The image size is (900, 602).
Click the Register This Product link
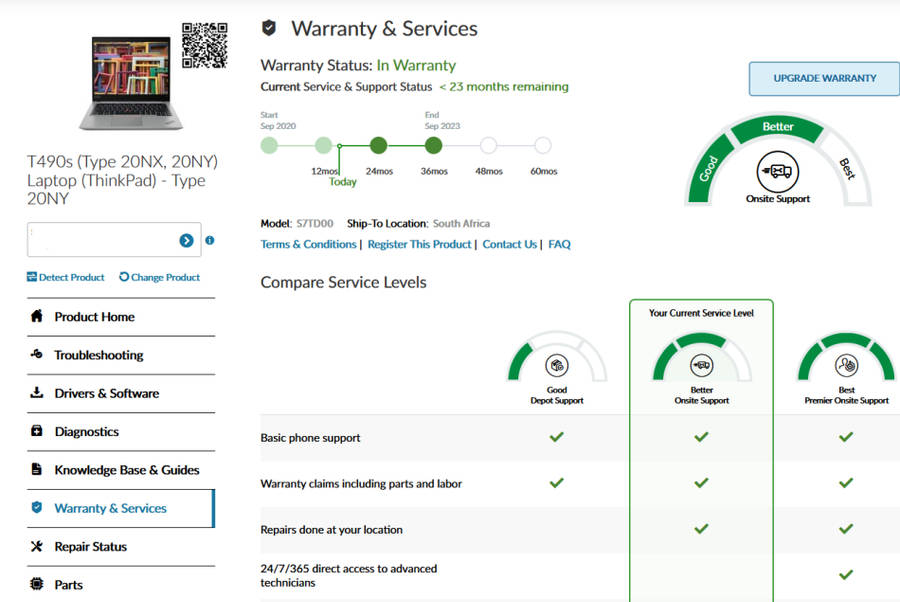[x=419, y=244]
